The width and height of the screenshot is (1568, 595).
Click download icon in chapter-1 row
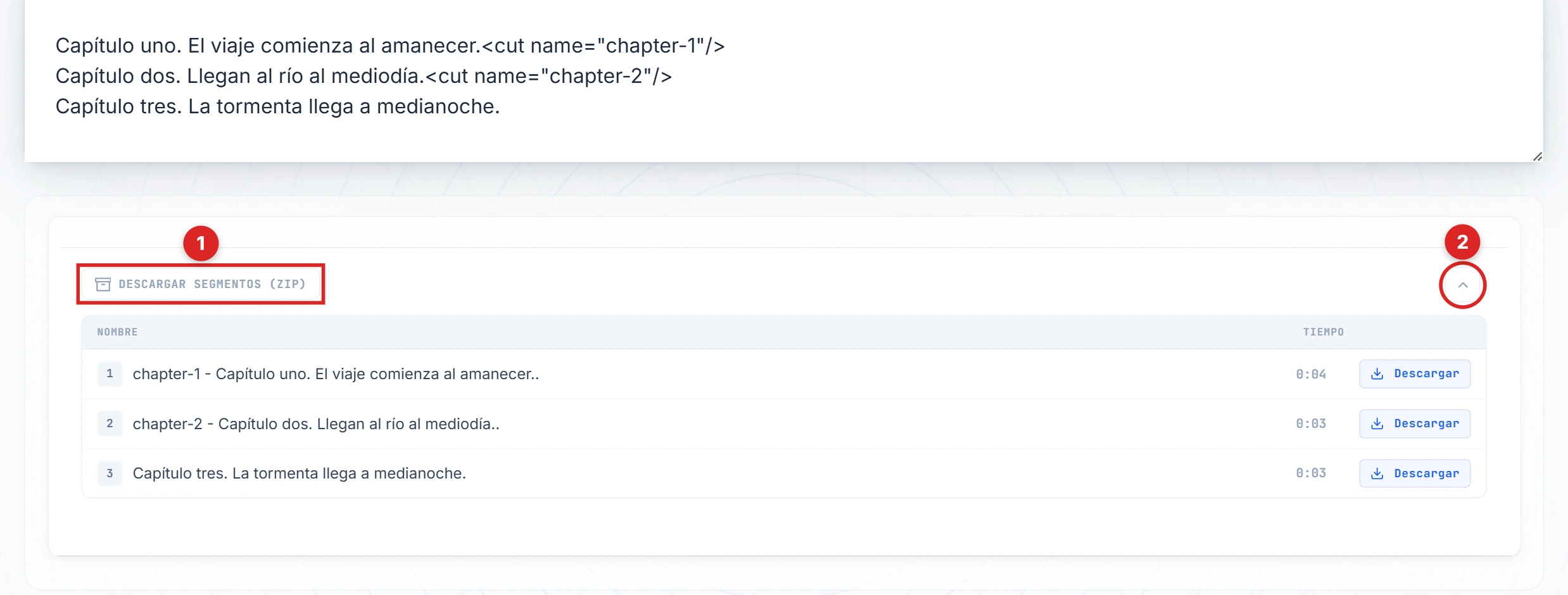(1377, 374)
